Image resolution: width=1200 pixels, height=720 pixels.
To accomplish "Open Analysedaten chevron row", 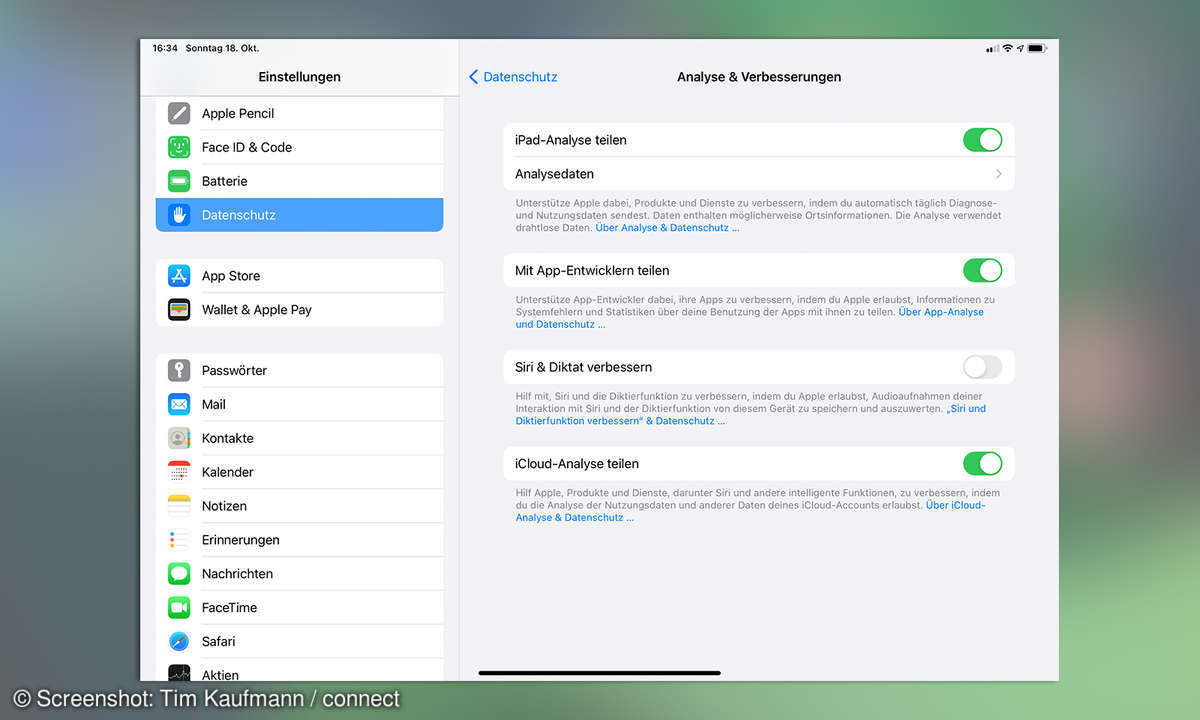I will click(x=759, y=174).
